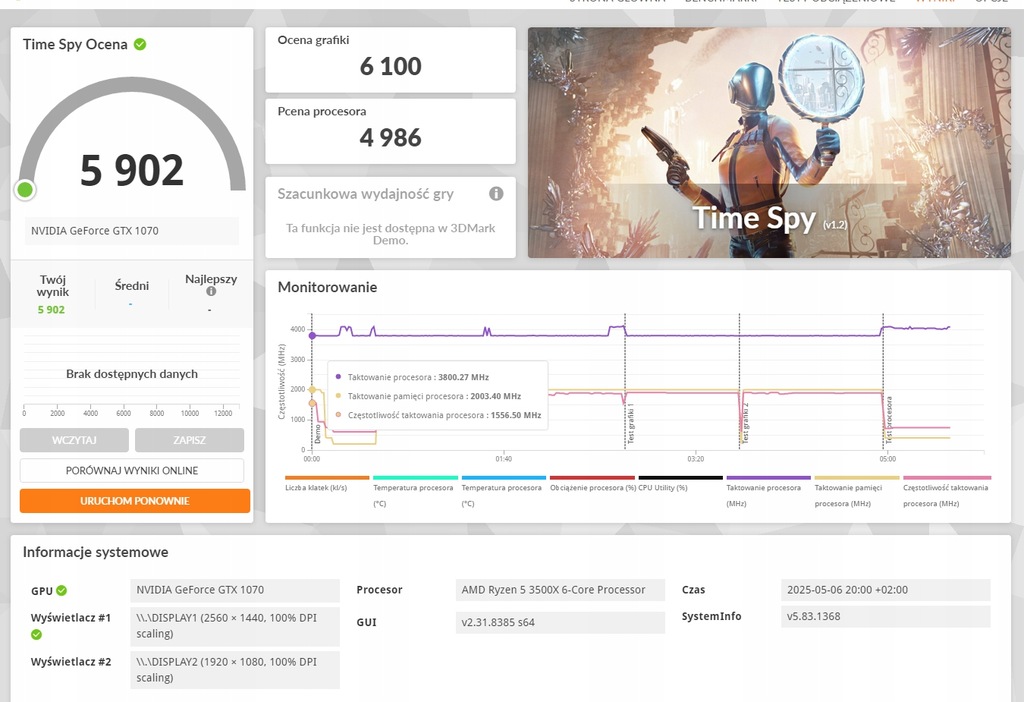Click the purple data point on the chart
Viewport: 1024px width, 702px height.
point(312,336)
